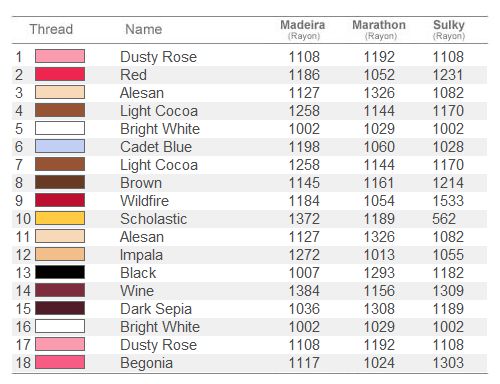Screen dimensions: 500x384
Task: Click the Dark Sepia thread name
Action: pyautogui.click(x=156, y=309)
